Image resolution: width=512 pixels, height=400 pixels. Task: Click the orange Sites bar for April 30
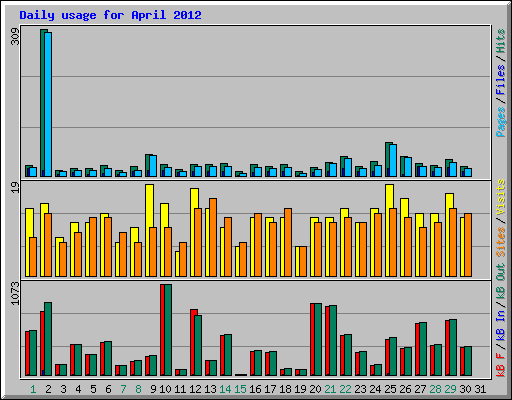click(x=468, y=245)
